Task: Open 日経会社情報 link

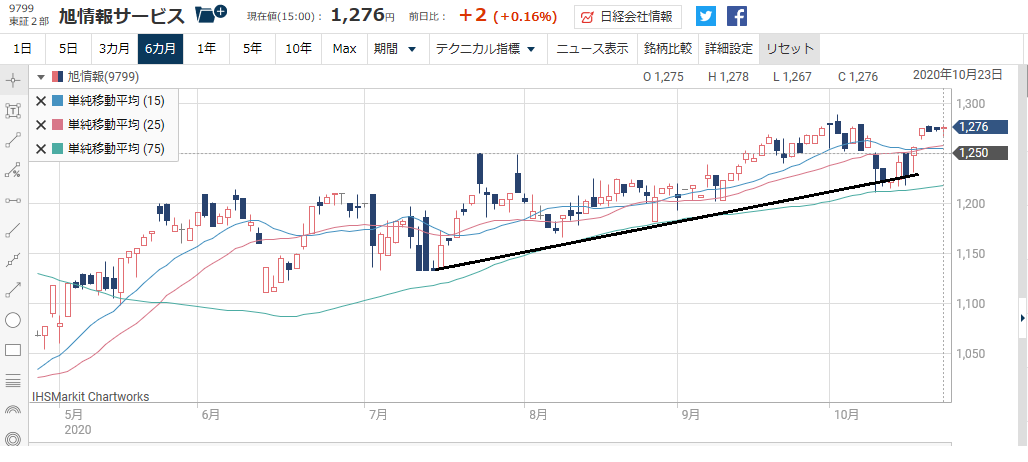Action: [x=627, y=17]
